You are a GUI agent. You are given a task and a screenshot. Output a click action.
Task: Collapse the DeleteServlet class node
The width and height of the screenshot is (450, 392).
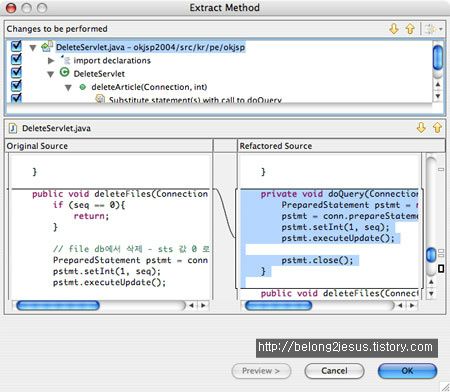pyautogui.click(x=51, y=74)
